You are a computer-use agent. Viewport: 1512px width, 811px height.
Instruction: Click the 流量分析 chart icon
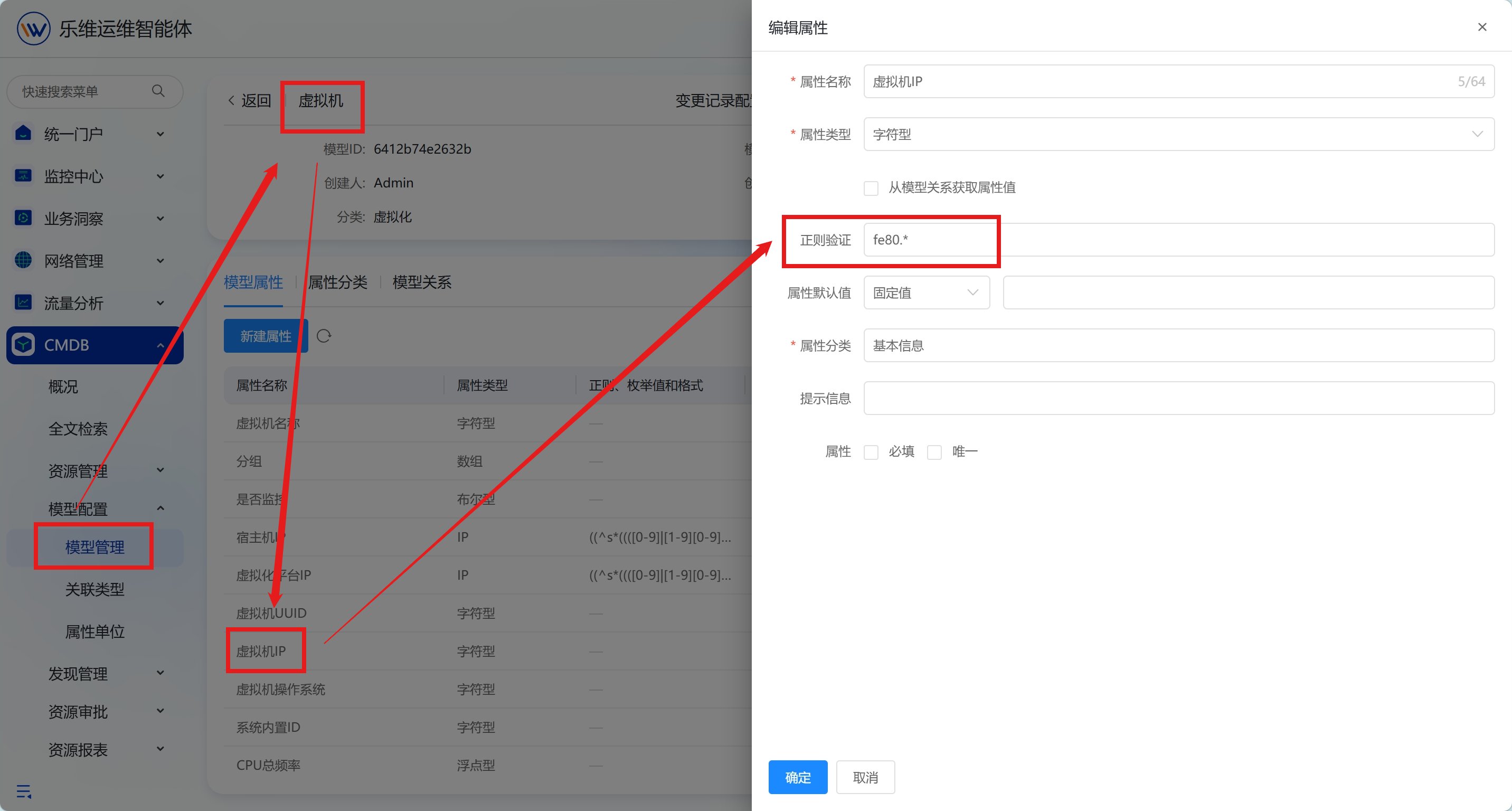coord(23,302)
